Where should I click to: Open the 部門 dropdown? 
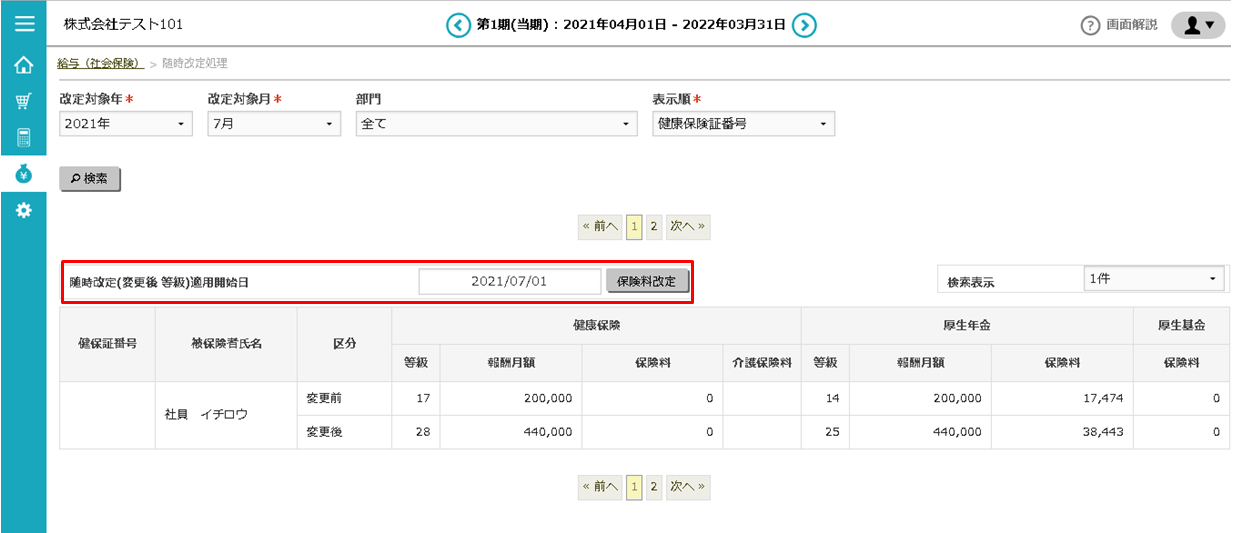(x=496, y=124)
